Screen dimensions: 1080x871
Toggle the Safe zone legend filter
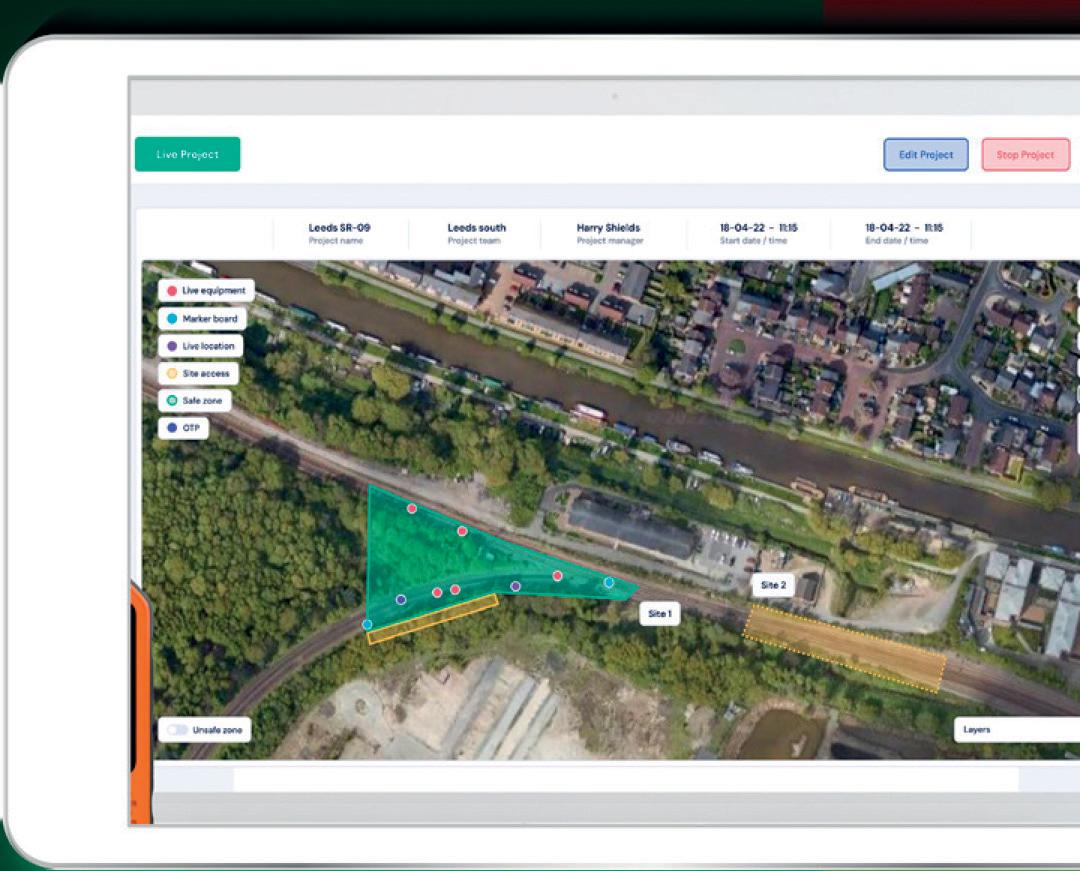click(x=194, y=401)
